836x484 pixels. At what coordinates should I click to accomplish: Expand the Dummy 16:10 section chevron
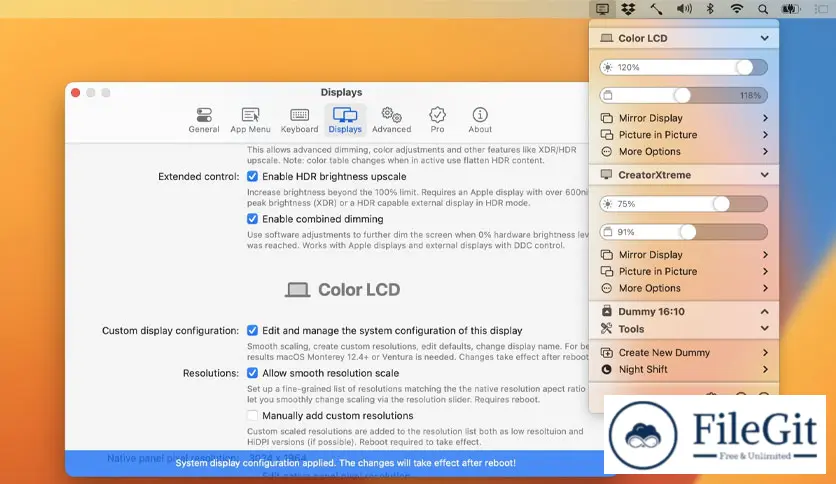[765, 312]
